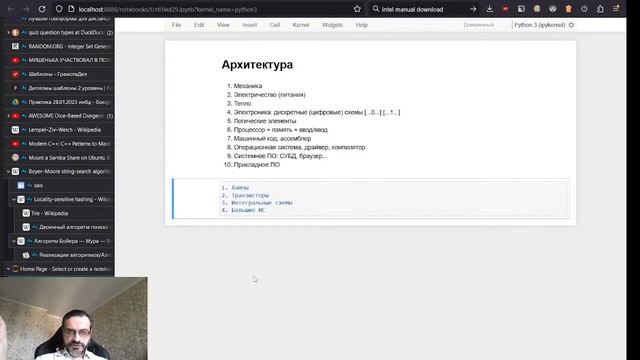This screenshot has width=640, height=360.
Task: Open the browser application menu
Action: (616, 9)
